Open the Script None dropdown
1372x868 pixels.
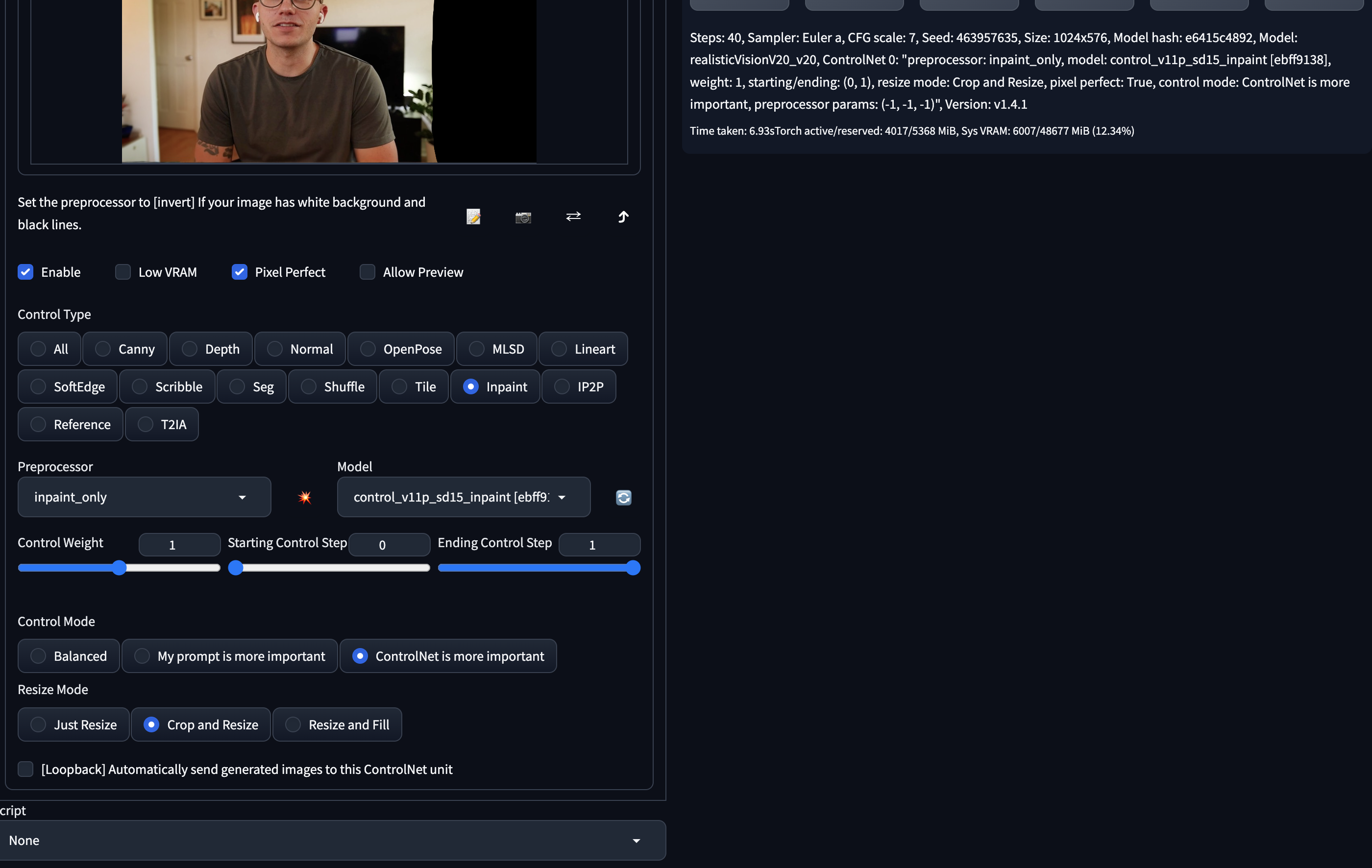point(332,840)
